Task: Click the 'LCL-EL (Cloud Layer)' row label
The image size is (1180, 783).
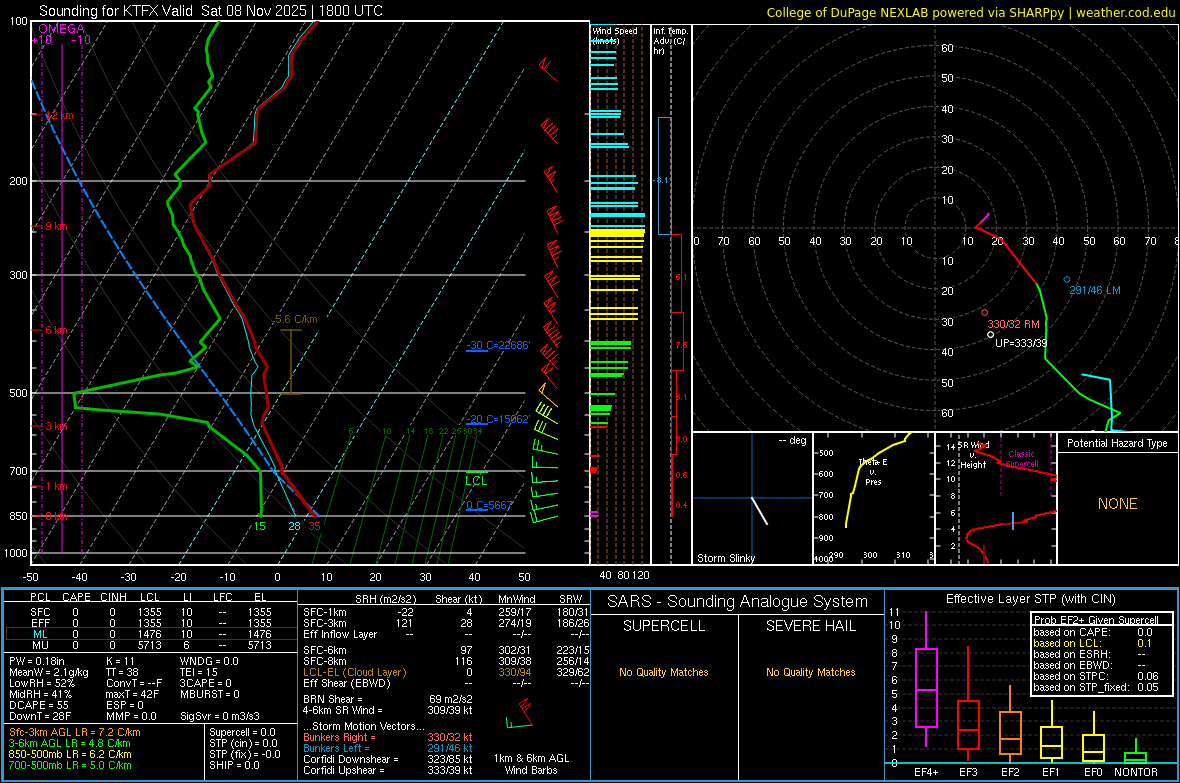Action: 354,672
